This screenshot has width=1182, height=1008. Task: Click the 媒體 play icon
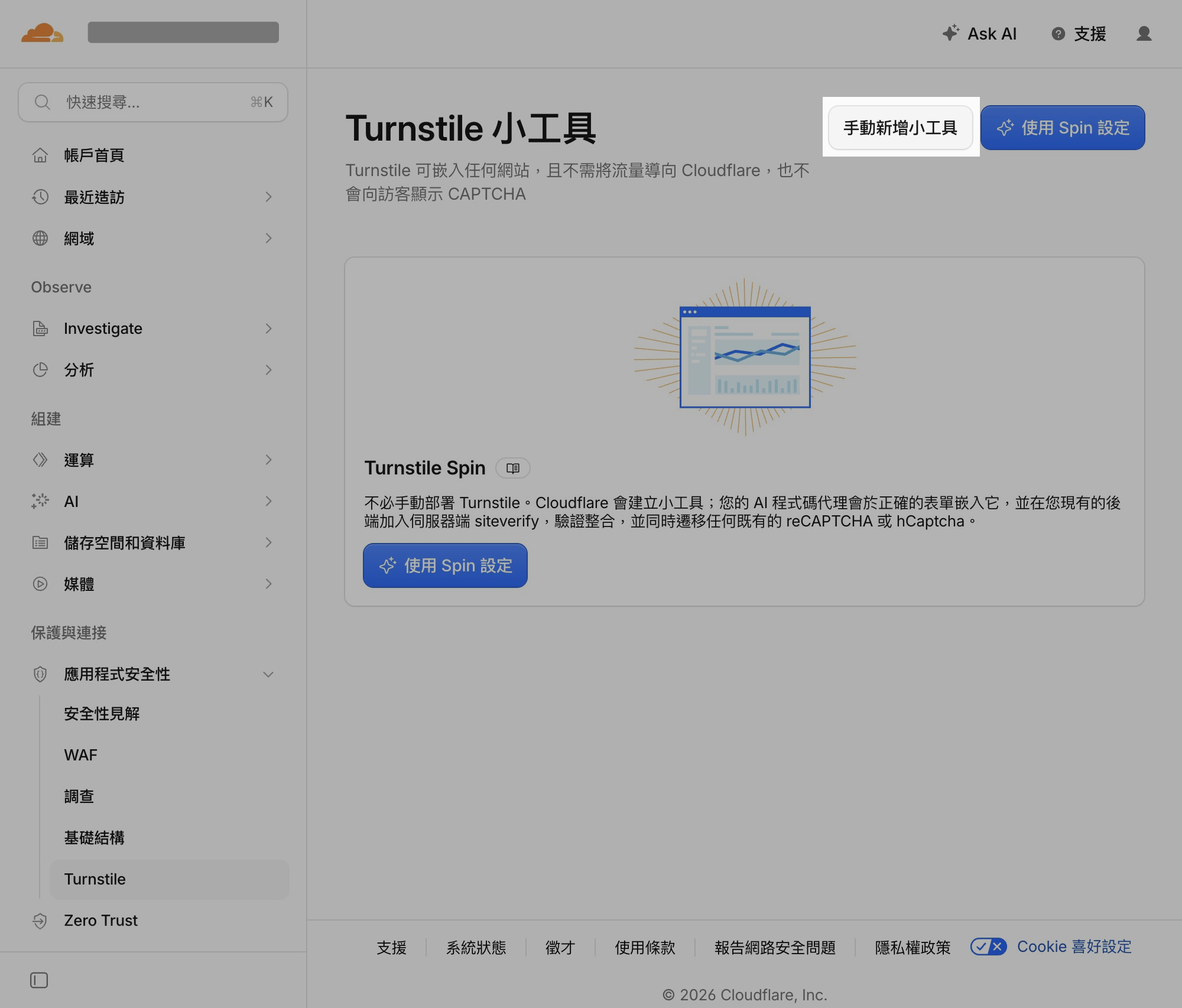point(40,584)
